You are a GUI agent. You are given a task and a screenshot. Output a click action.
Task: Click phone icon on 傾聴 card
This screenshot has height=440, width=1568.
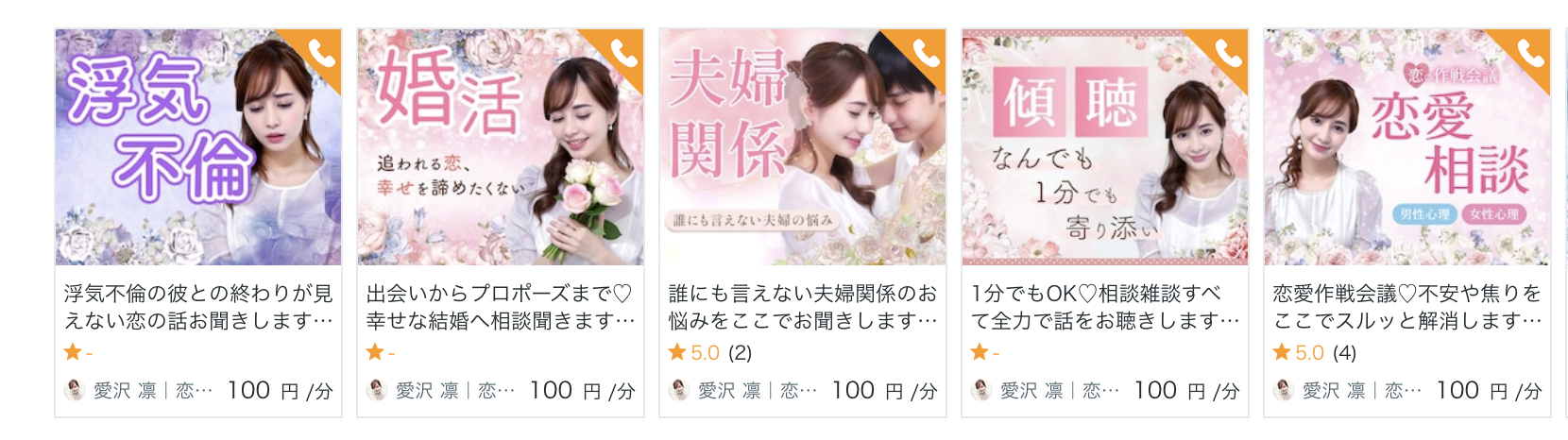point(1229,54)
